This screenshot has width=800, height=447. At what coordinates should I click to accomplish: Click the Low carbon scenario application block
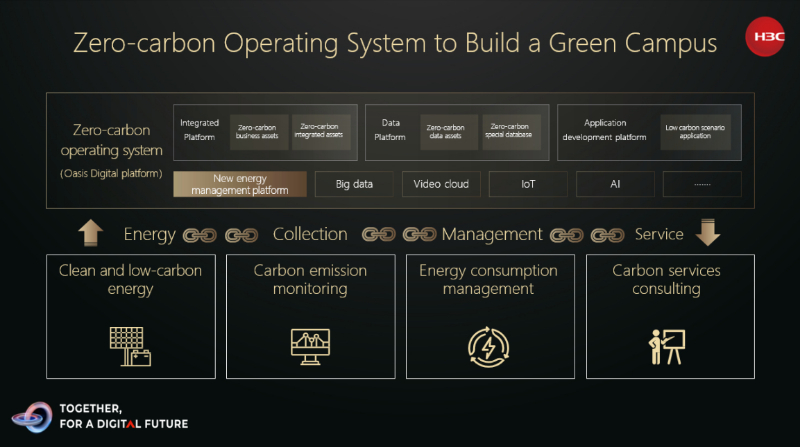point(696,131)
